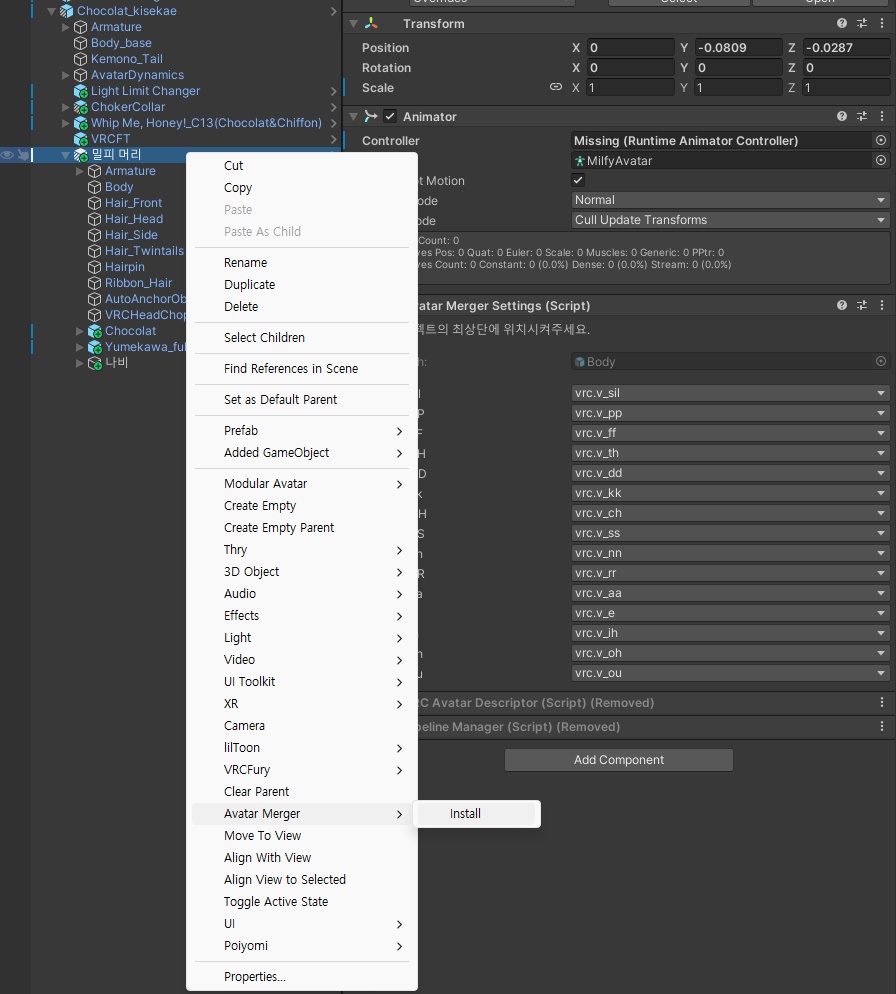Image resolution: width=896 pixels, height=994 pixels.
Task: Open Light Limit Changer prefab arrow
Action: 334,91
